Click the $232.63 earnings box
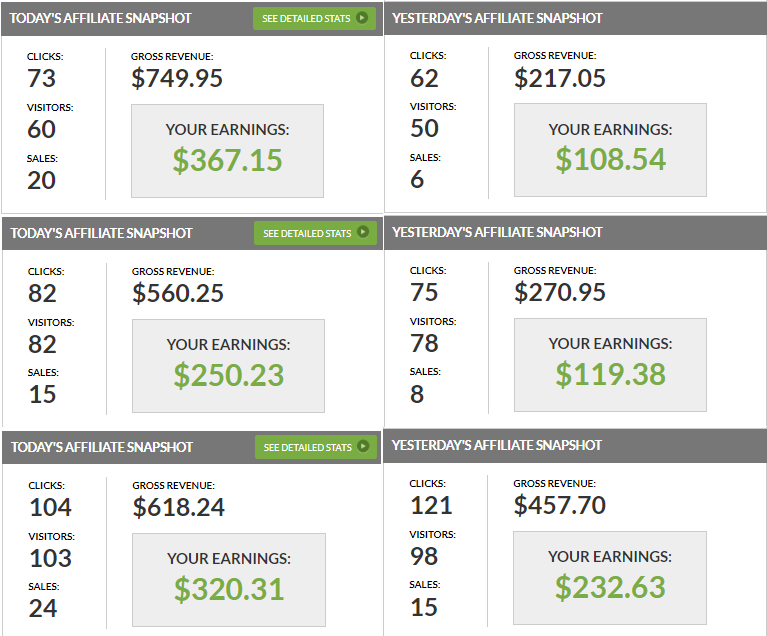The height and width of the screenshot is (636, 767). (610, 578)
